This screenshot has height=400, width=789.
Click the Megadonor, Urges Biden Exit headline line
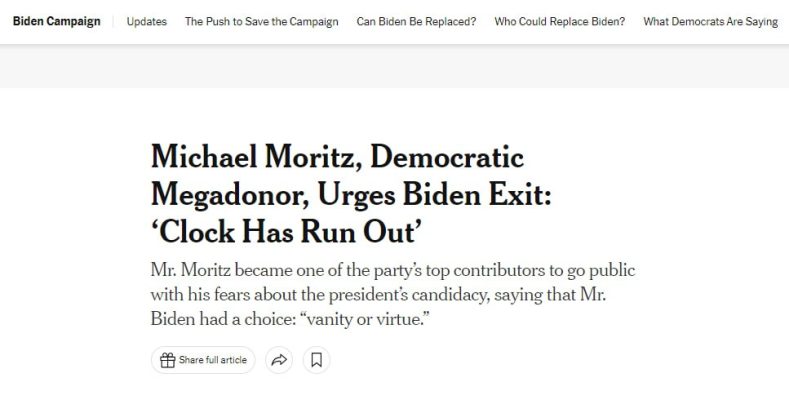click(x=351, y=195)
